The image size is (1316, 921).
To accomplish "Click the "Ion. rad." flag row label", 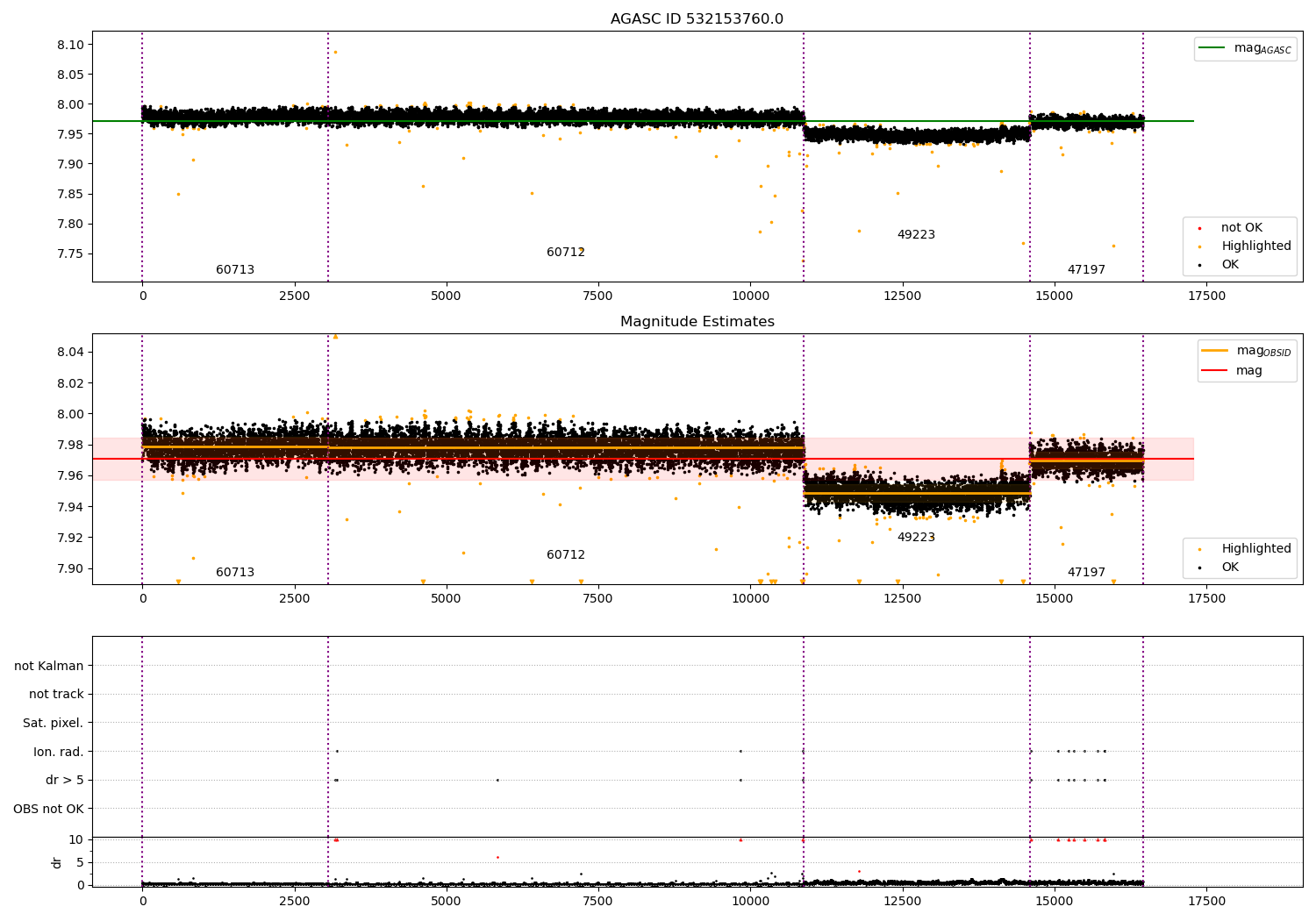I will (59, 752).
